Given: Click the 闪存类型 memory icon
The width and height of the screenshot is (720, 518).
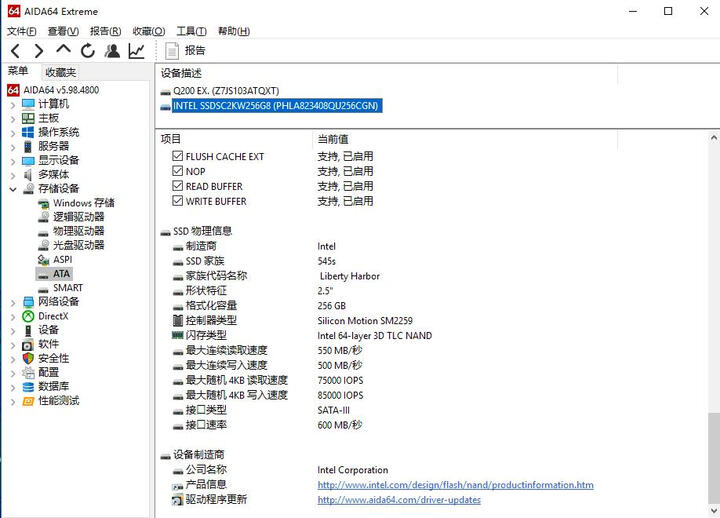Looking at the screenshot, I should pos(178,335).
